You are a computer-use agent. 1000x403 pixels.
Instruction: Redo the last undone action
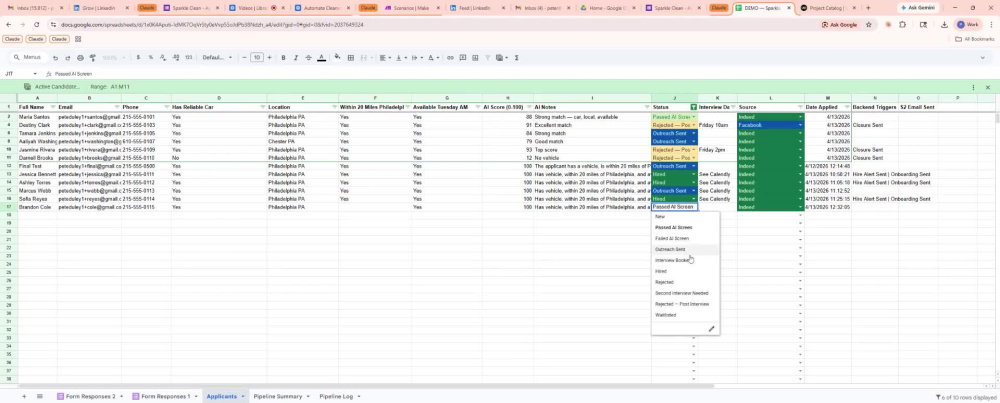click(68, 57)
